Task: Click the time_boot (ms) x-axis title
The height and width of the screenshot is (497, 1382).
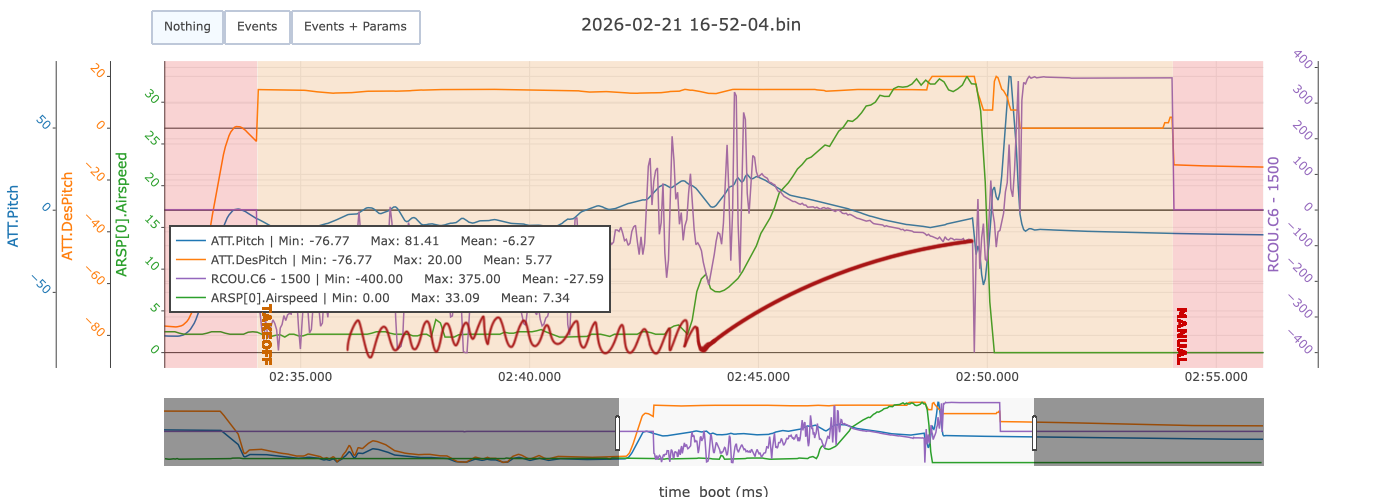Action: point(713,490)
